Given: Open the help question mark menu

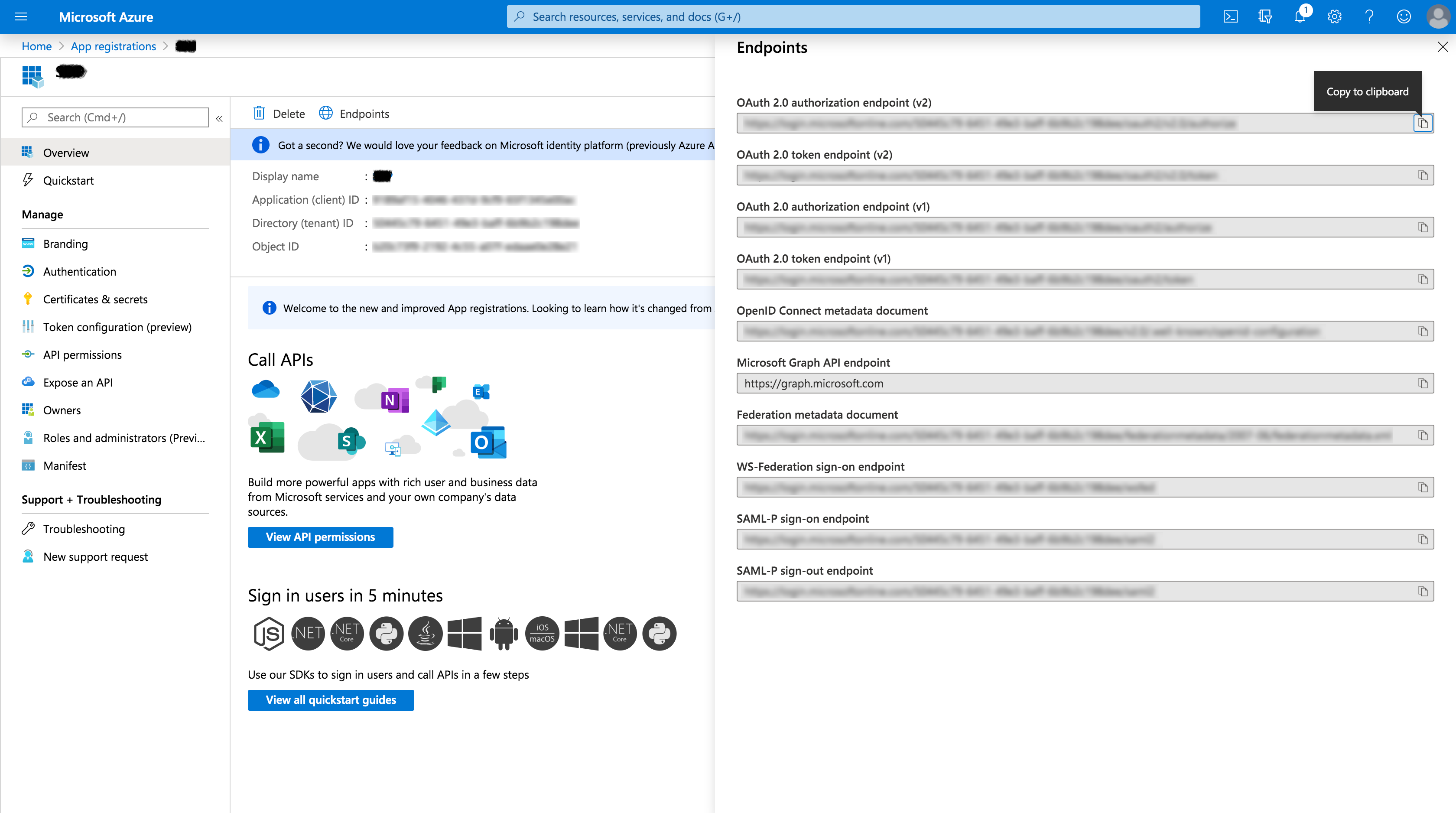Looking at the screenshot, I should click(1369, 16).
